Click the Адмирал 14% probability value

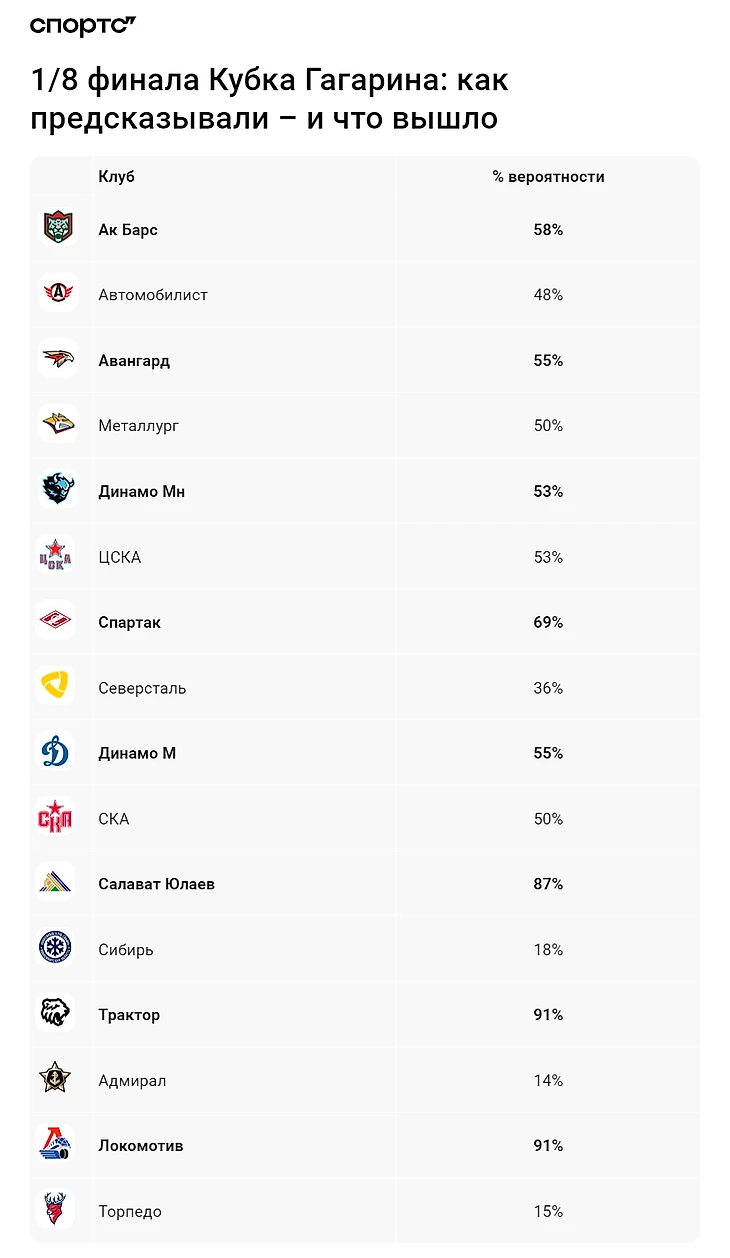[x=548, y=1081]
